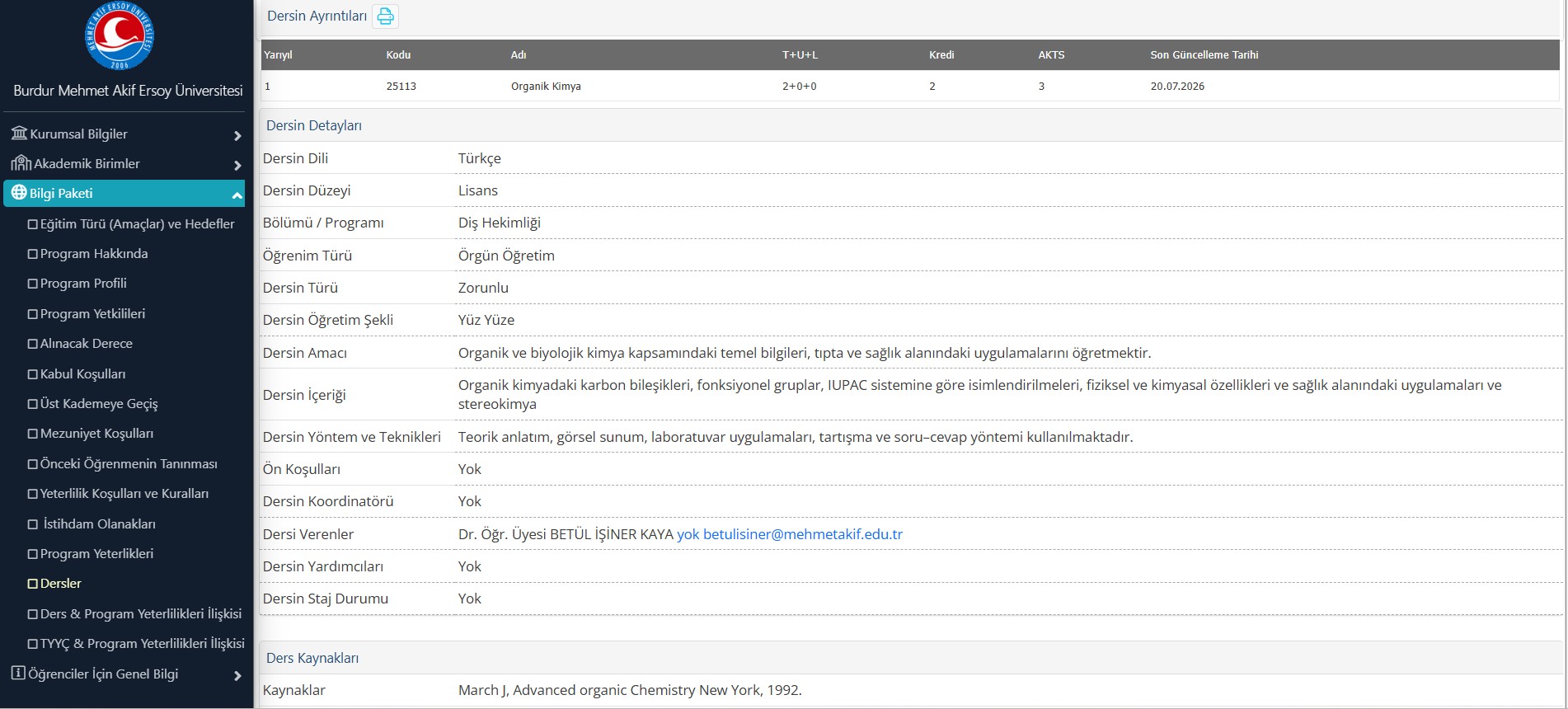This screenshot has width=1568, height=709.
Task: Open Önceki Öğrenmenin Tanınması
Action: coord(129,463)
